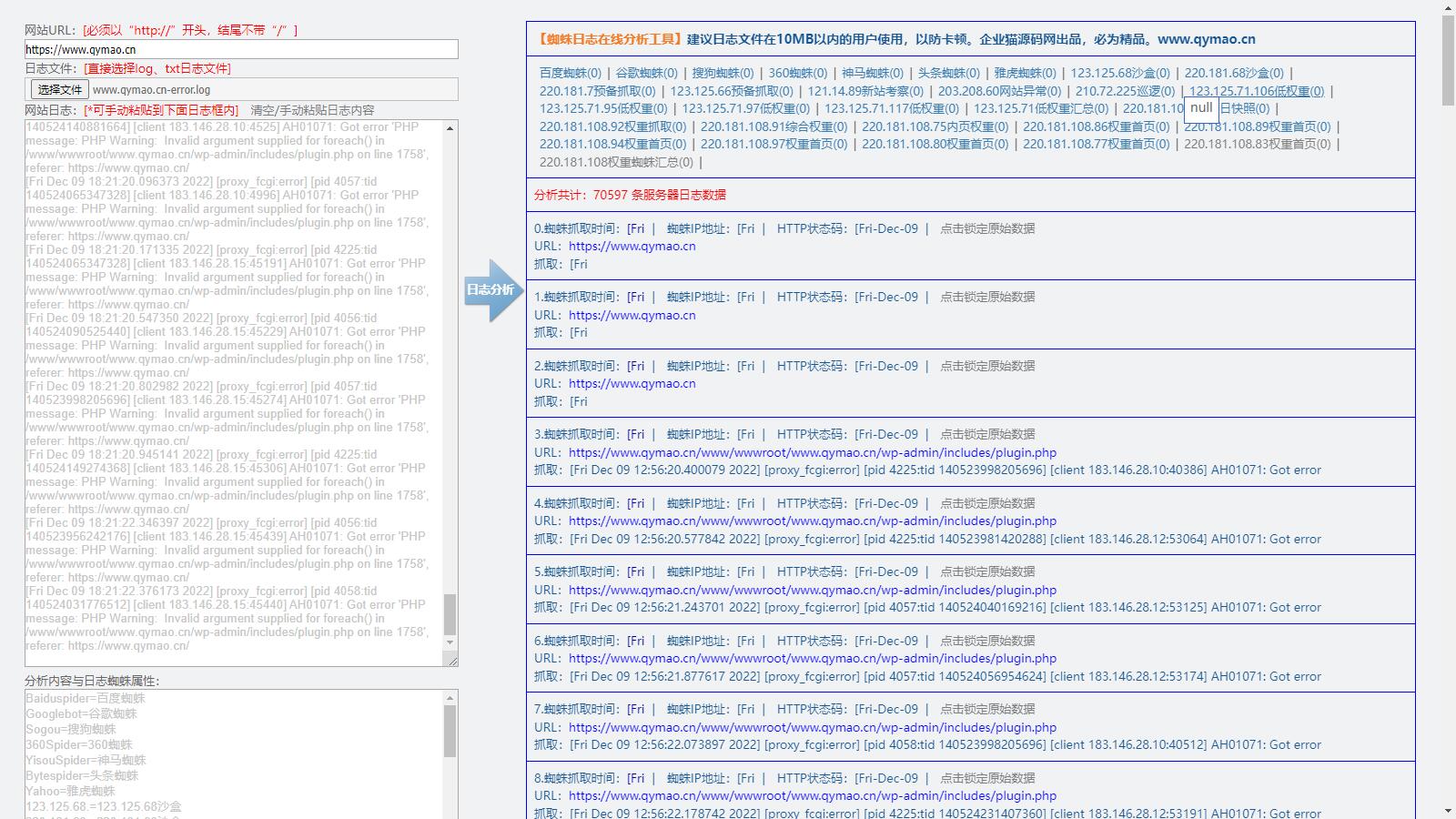The image size is (1456, 819).
Task: Click the log textarea scroll-down arrow
Action: coord(450,642)
